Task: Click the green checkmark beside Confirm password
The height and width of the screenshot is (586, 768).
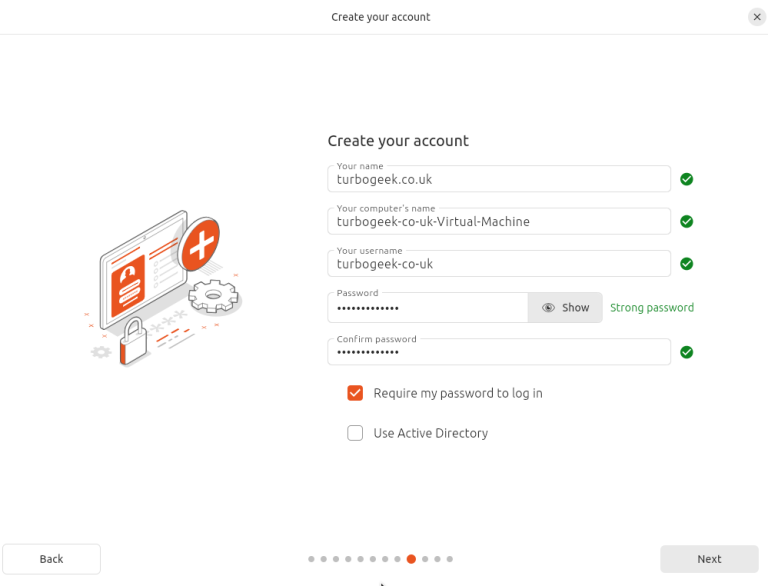Action: click(x=686, y=352)
